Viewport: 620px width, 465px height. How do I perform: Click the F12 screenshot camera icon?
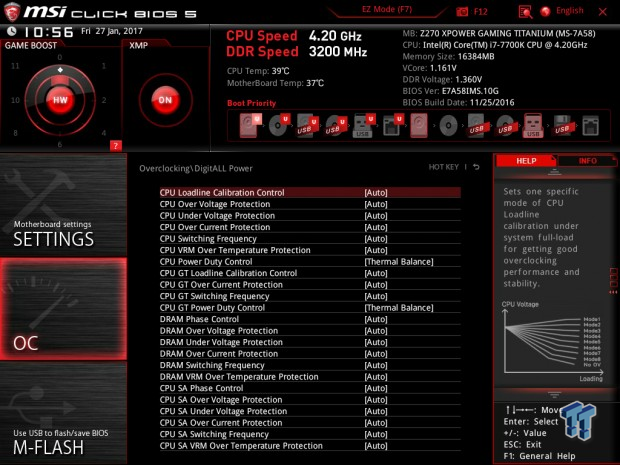coord(462,12)
